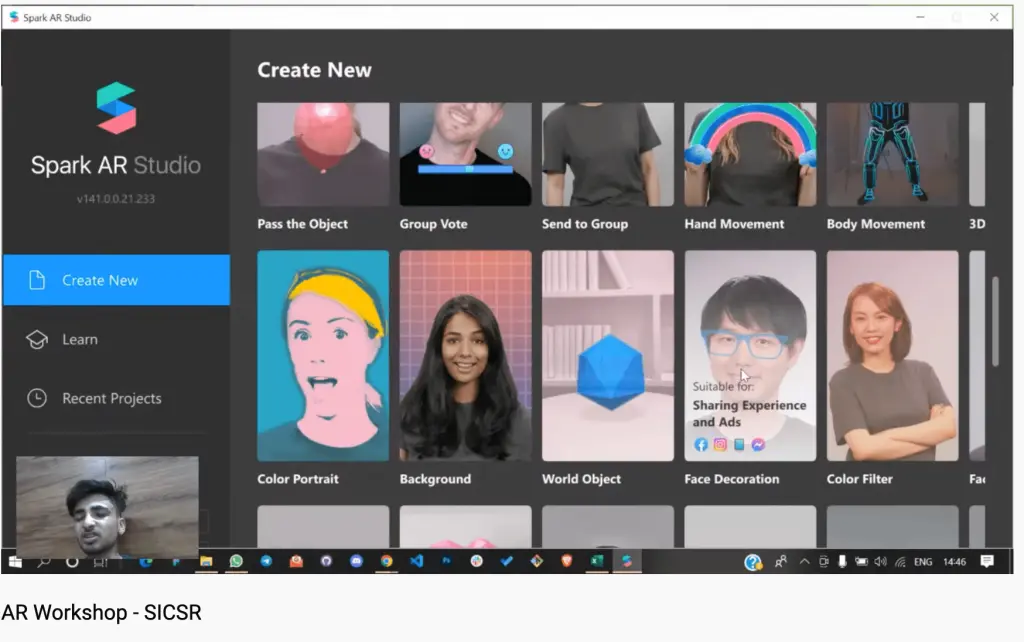The width and height of the screenshot is (1024, 642).
Task: Close the Spark AR Studio window
Action: click(x=994, y=17)
